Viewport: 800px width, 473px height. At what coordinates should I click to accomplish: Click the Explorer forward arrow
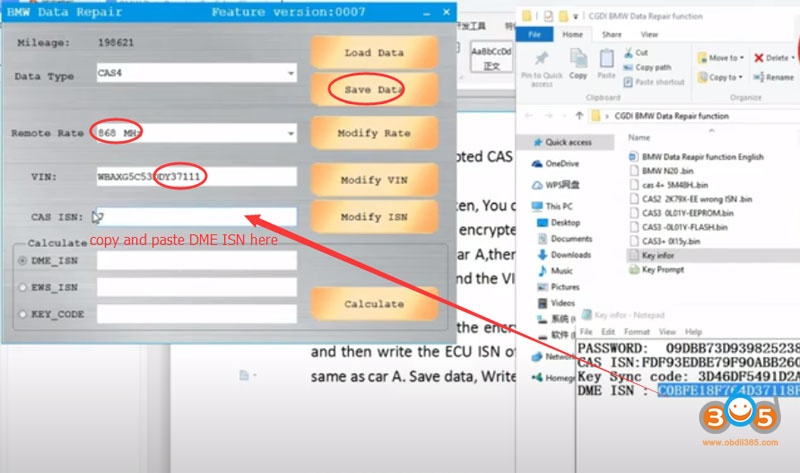pyautogui.click(x=548, y=116)
